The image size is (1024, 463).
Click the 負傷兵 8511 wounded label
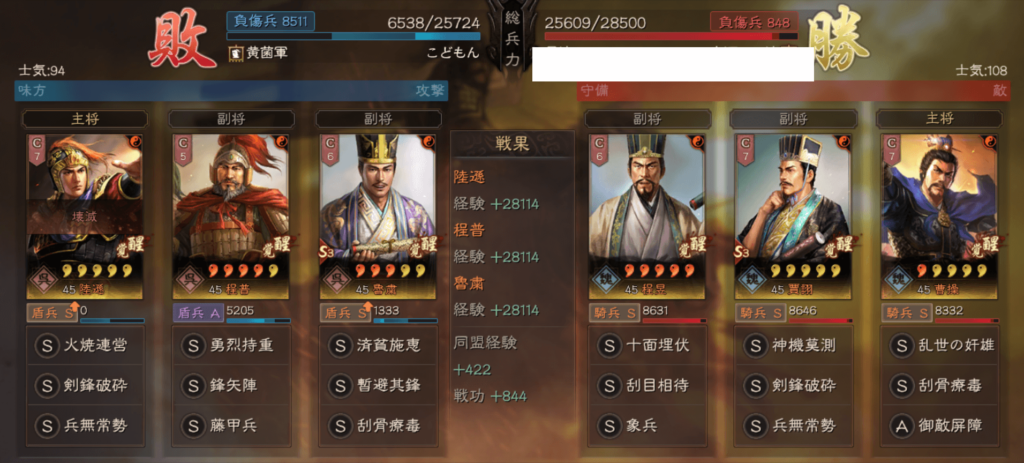pyautogui.click(x=271, y=22)
